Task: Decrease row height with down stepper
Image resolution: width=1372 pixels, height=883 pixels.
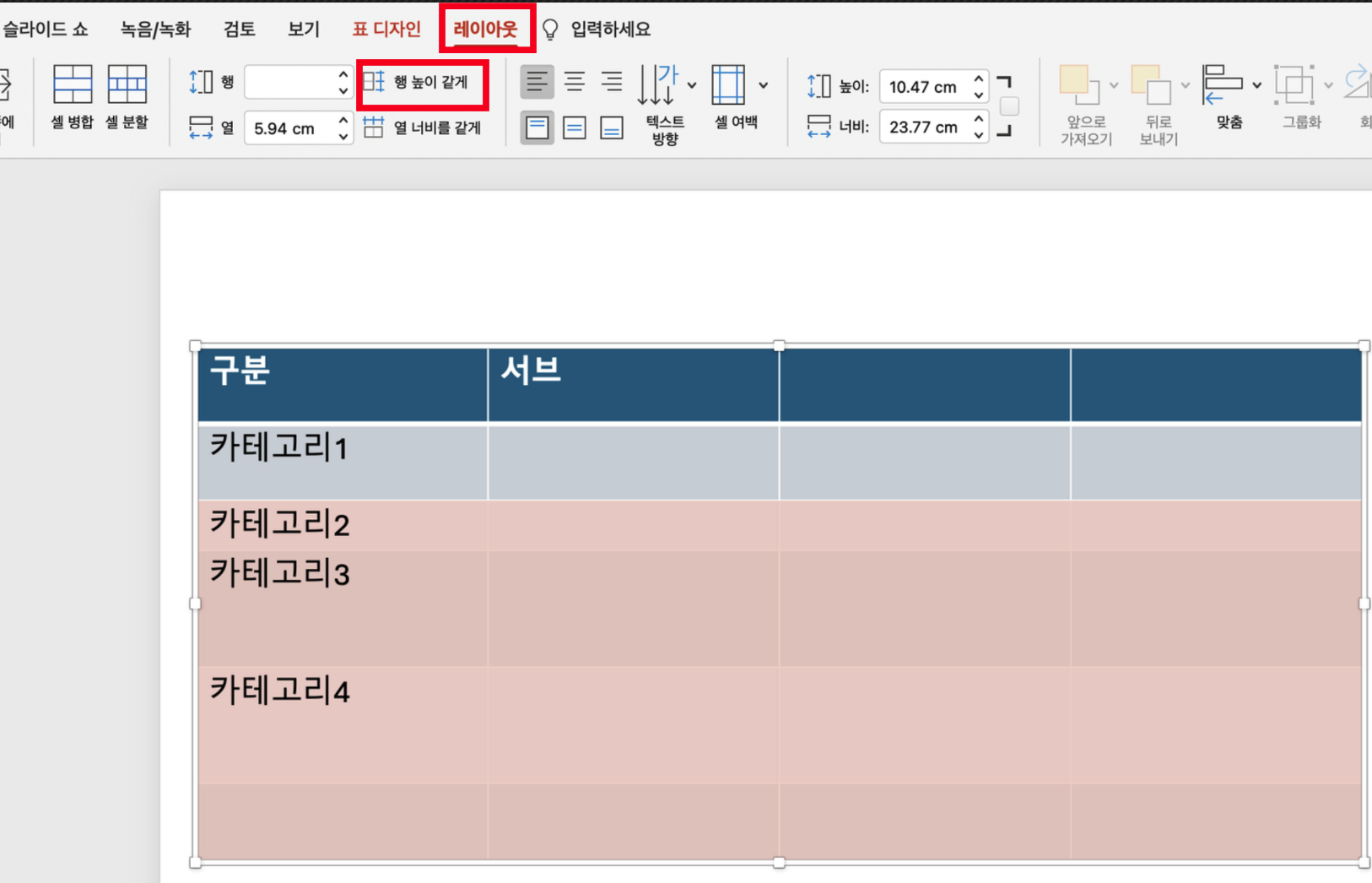Action: pos(343,89)
